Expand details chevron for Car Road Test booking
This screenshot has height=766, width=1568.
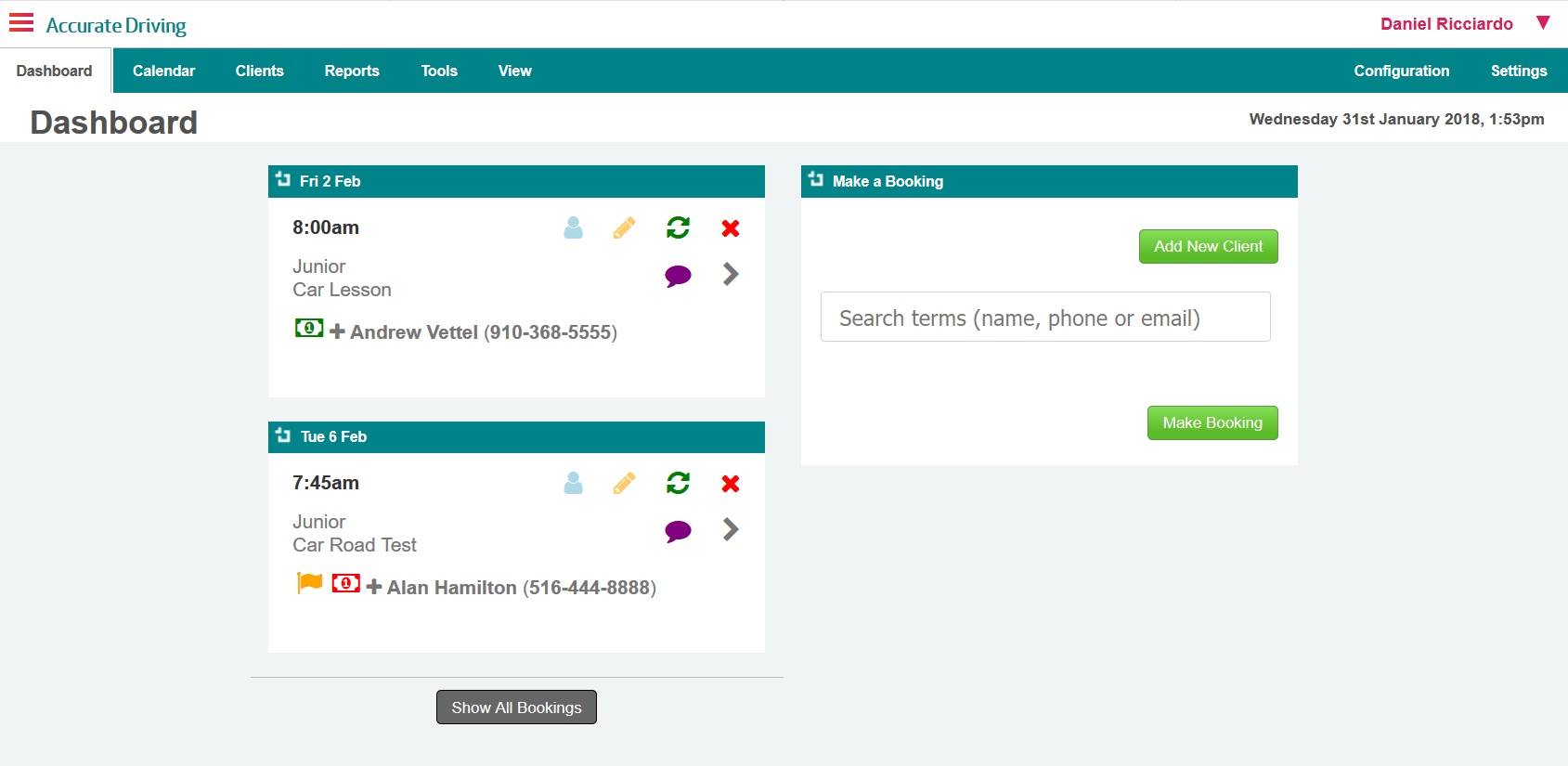point(731,529)
